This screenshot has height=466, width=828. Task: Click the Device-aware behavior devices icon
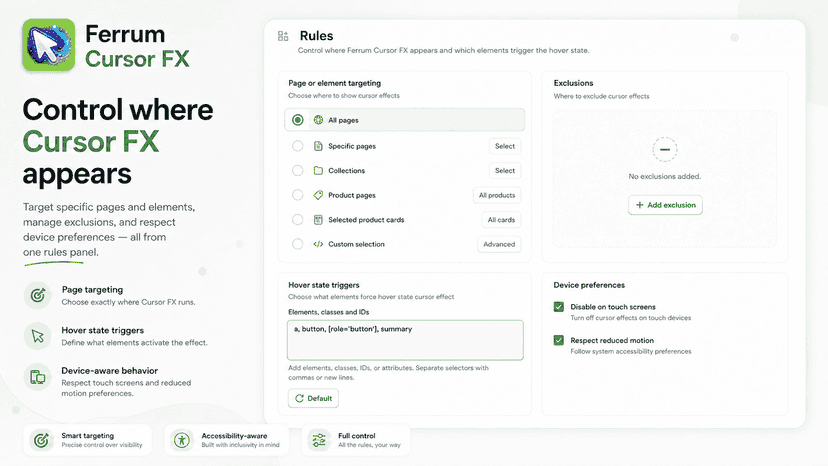point(37,377)
